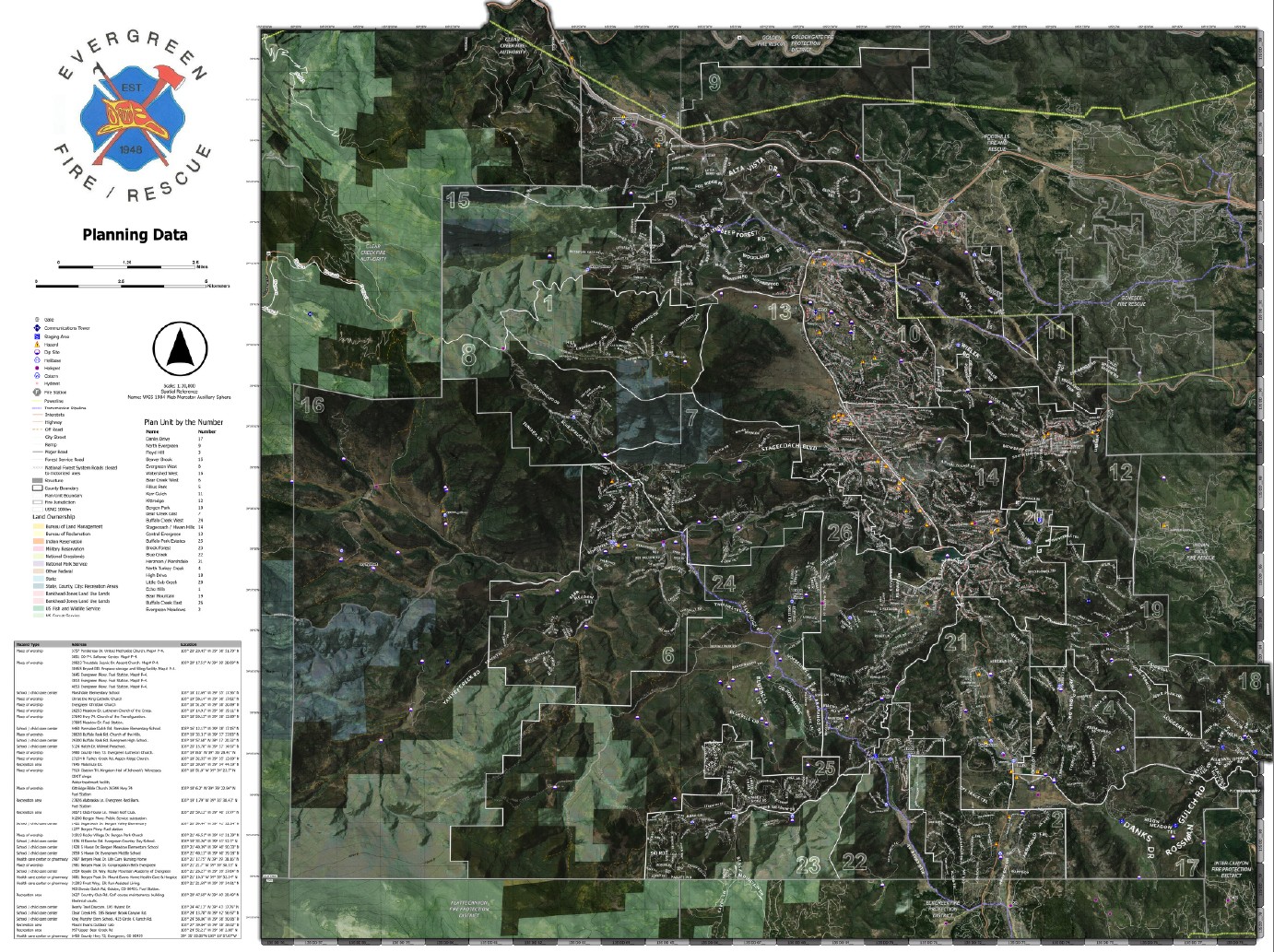Click the Staging Area legend icon
1274x952 pixels.
(x=37, y=336)
